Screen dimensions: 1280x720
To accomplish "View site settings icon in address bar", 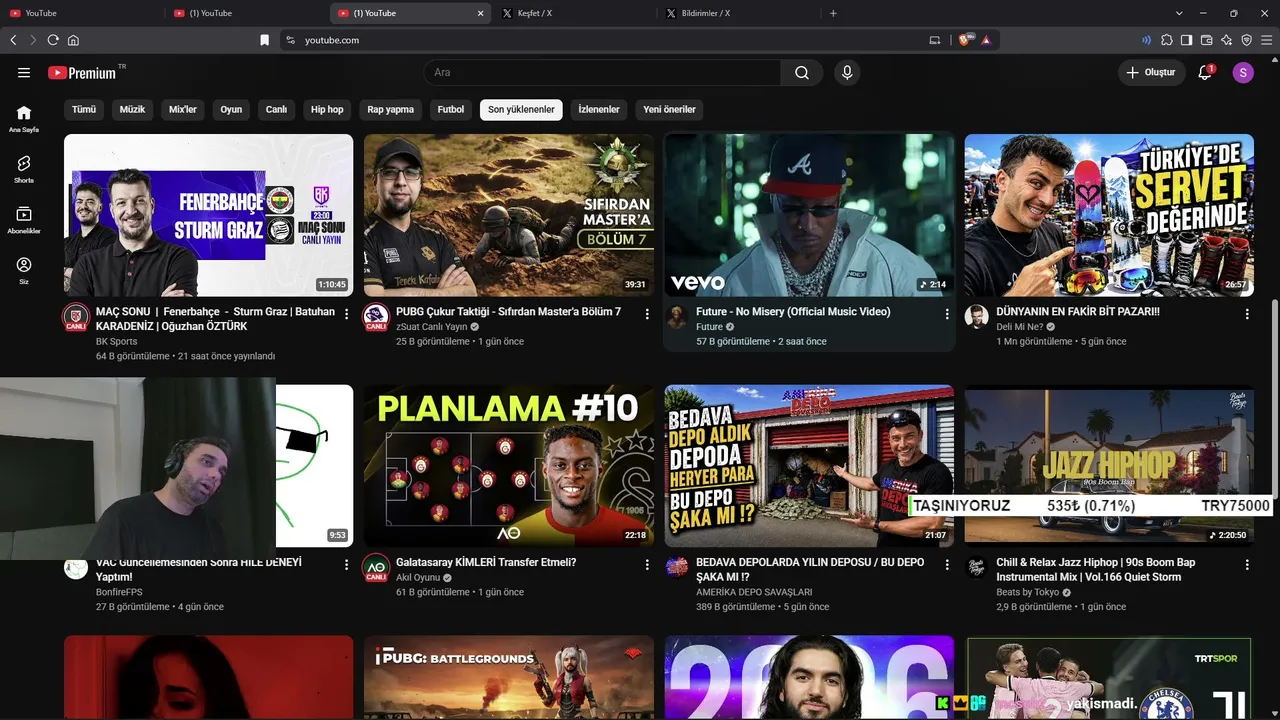I will click(x=290, y=40).
